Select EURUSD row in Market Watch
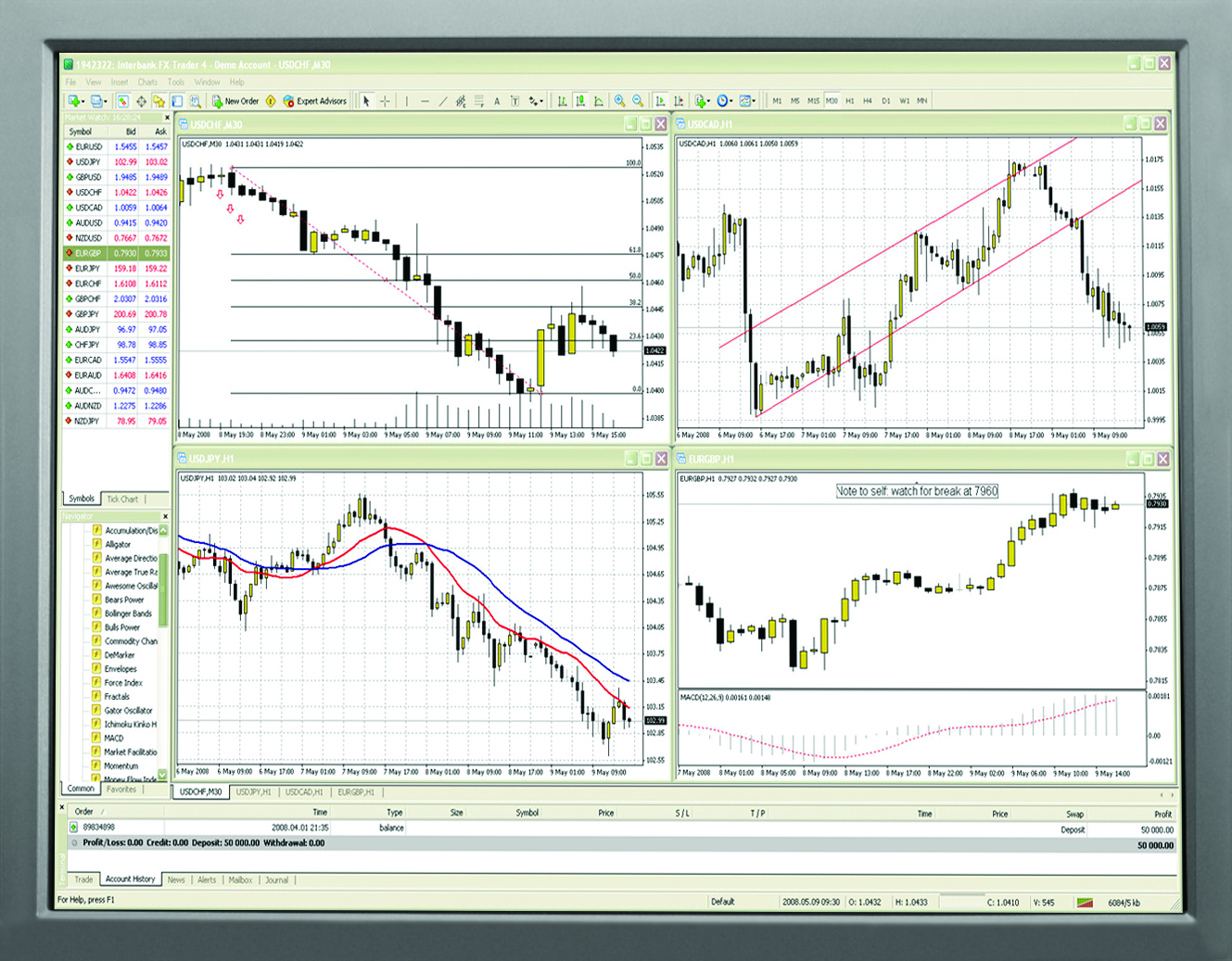 (x=116, y=146)
